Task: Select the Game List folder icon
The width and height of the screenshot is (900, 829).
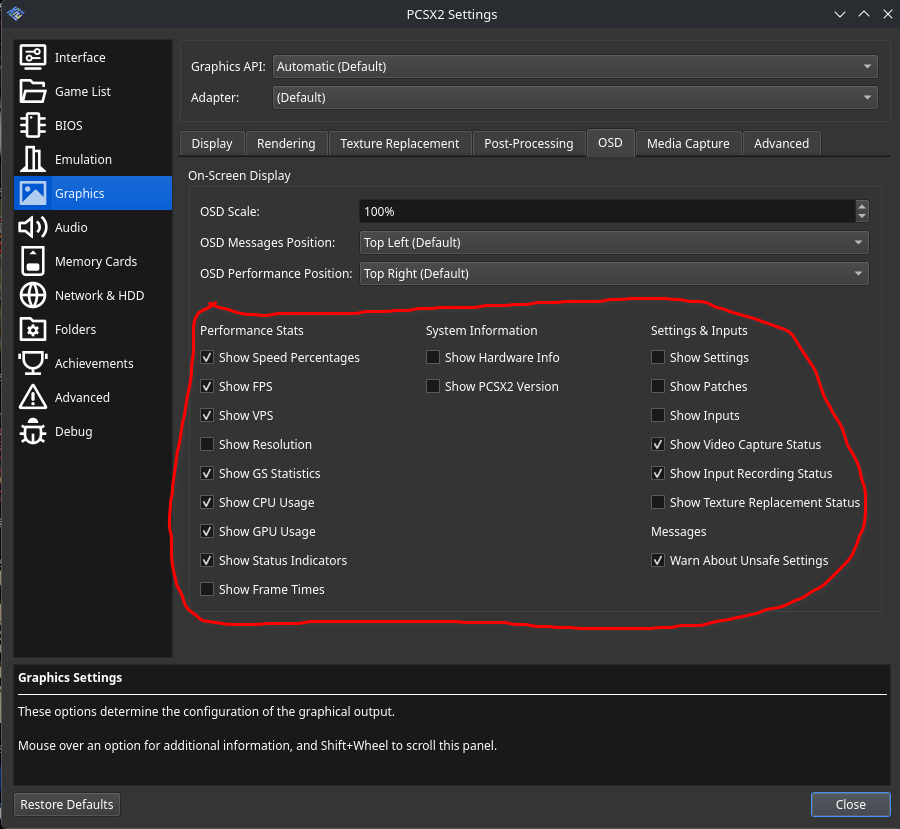Action: tap(33, 91)
